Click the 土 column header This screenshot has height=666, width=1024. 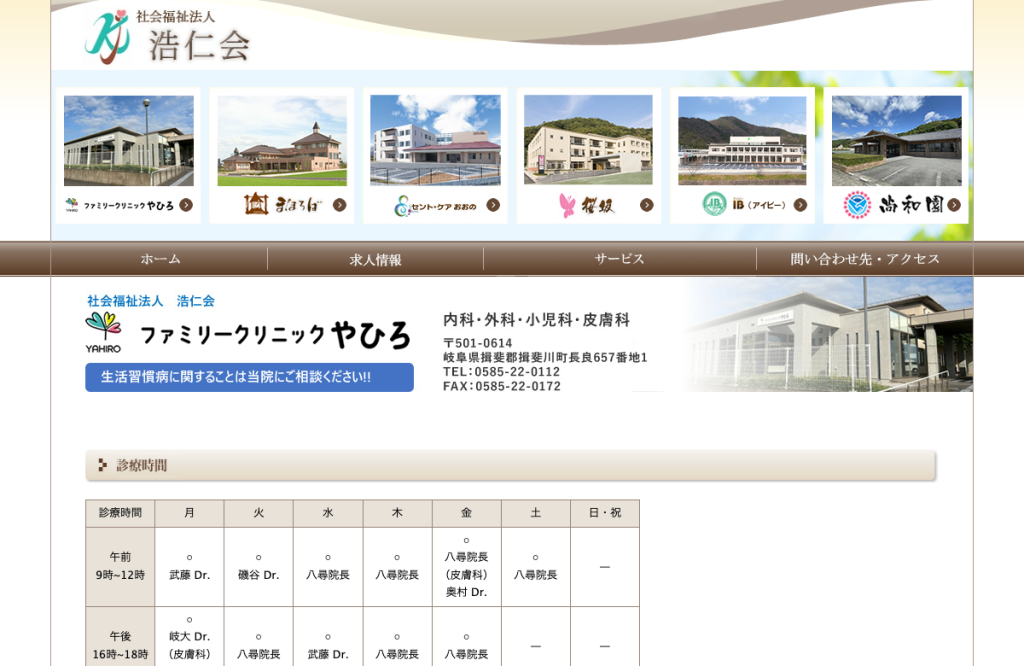pyautogui.click(x=536, y=513)
